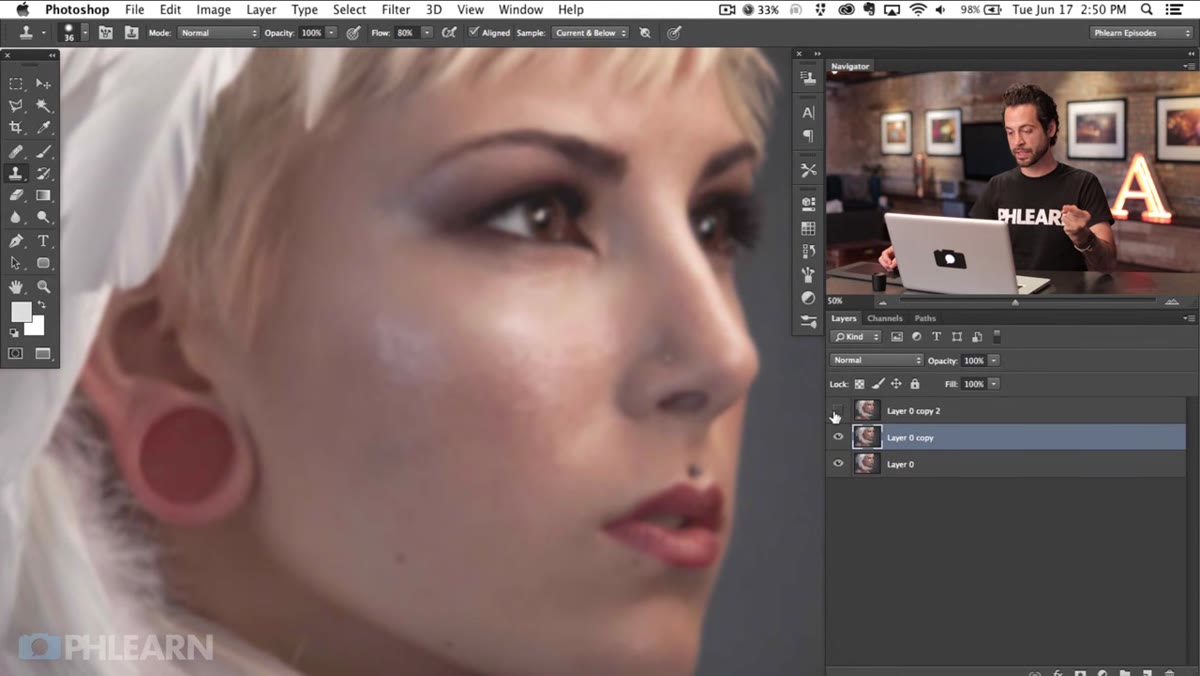Select the Path Selection tool

click(x=16, y=263)
